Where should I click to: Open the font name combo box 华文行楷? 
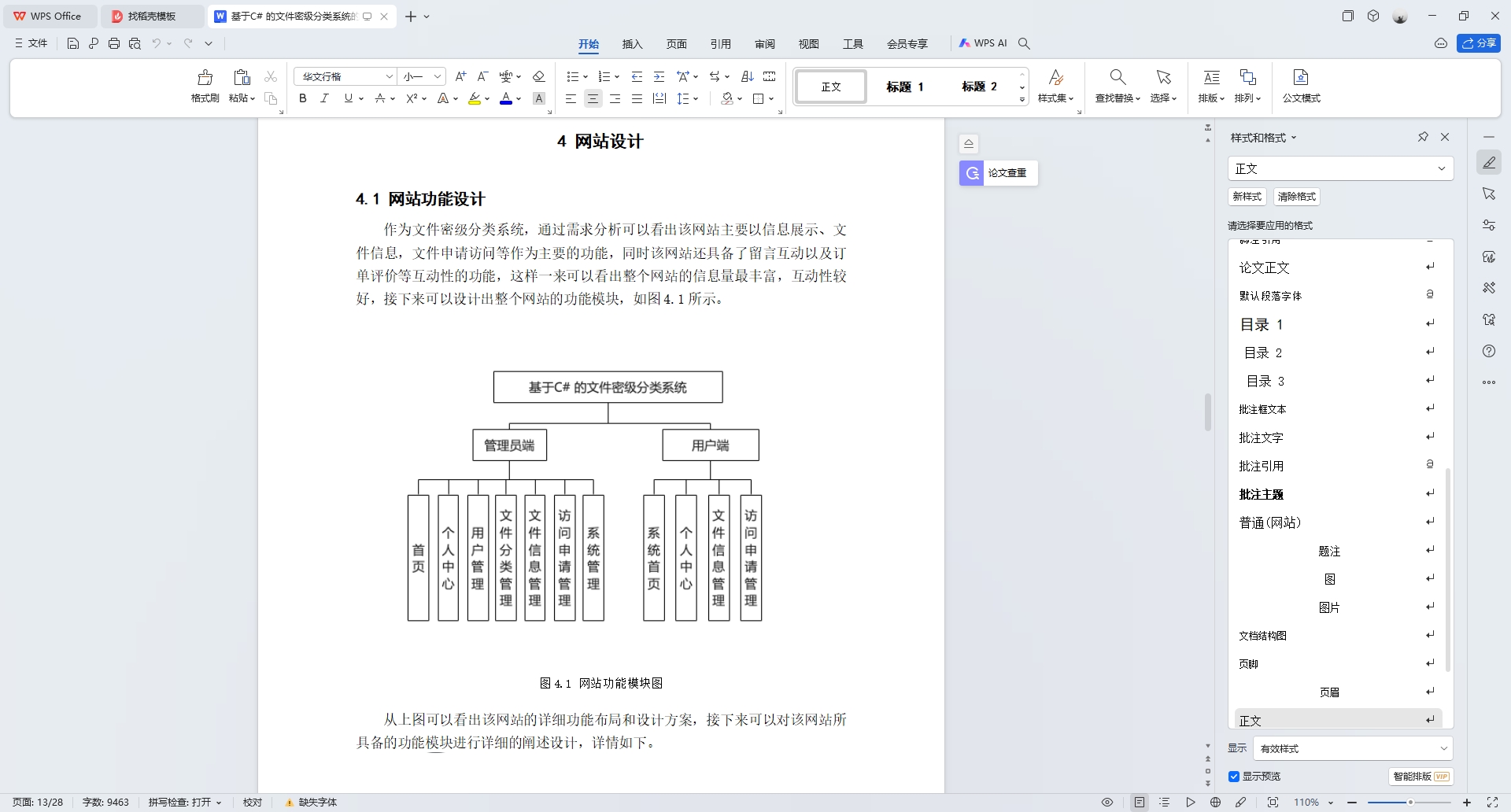[345, 76]
